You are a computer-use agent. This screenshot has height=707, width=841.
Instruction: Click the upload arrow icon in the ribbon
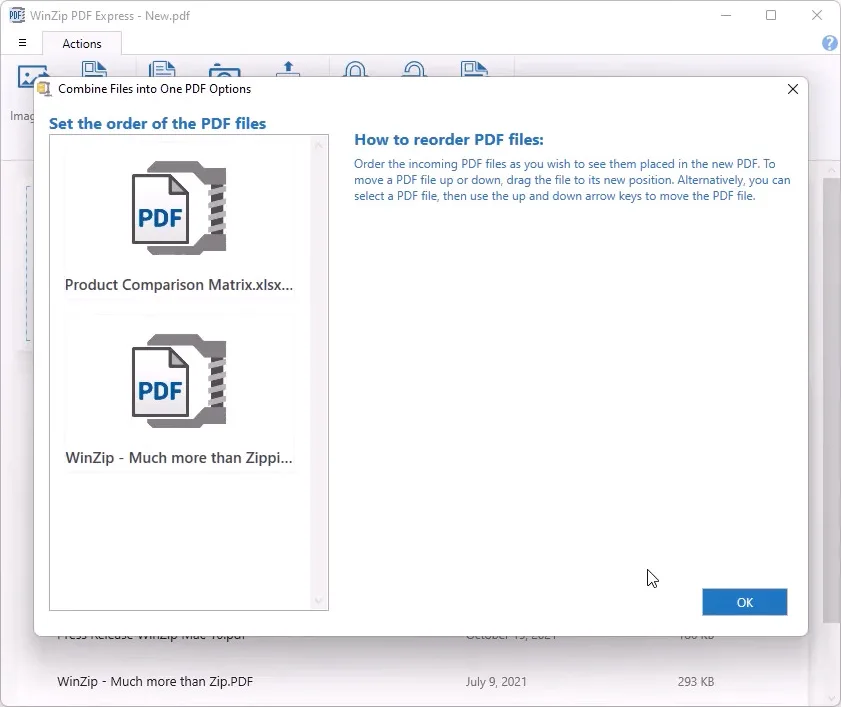[x=289, y=69]
